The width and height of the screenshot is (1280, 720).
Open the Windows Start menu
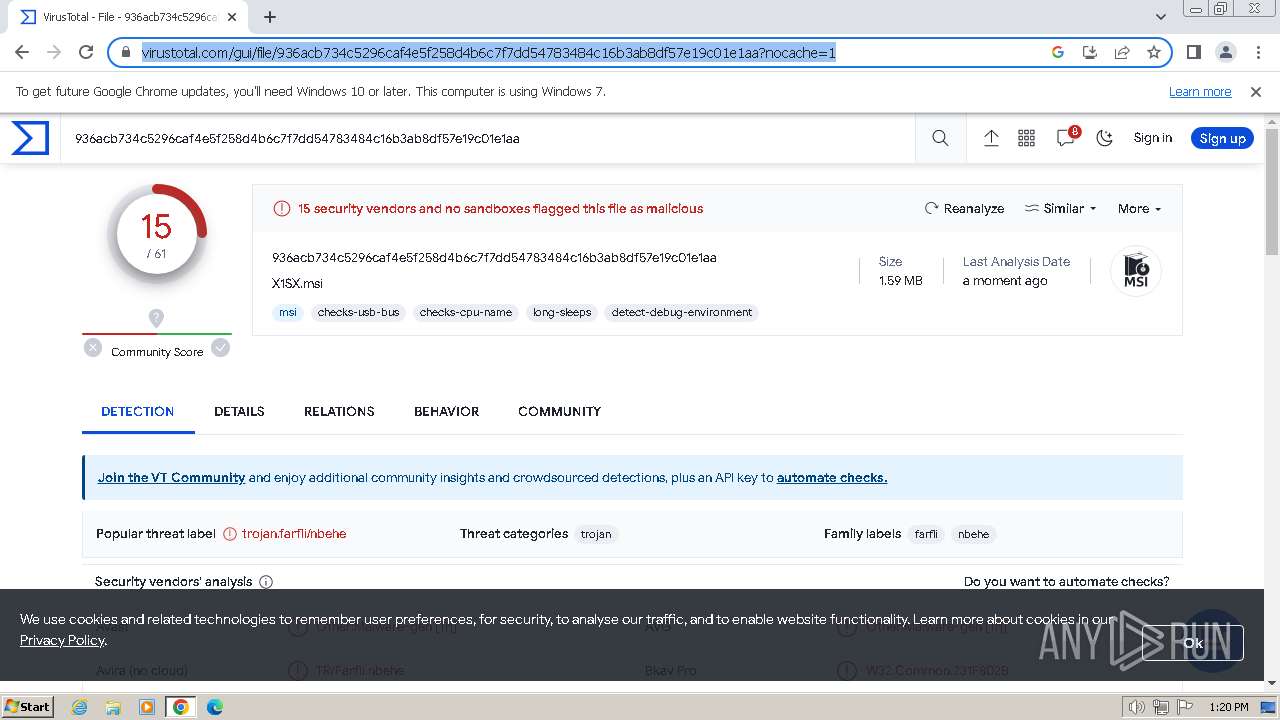pos(28,707)
